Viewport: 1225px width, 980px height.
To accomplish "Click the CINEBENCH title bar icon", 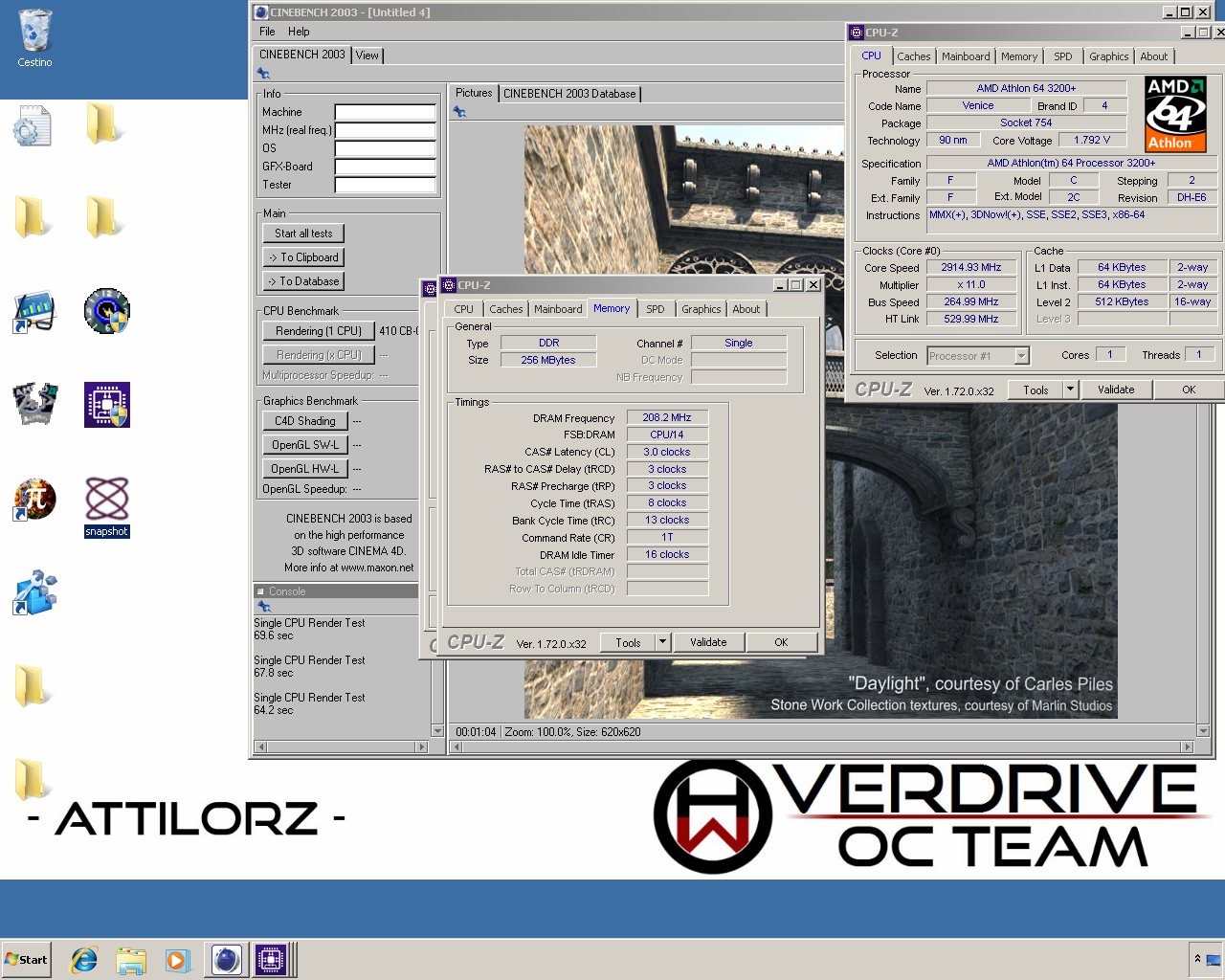I will coord(260,12).
